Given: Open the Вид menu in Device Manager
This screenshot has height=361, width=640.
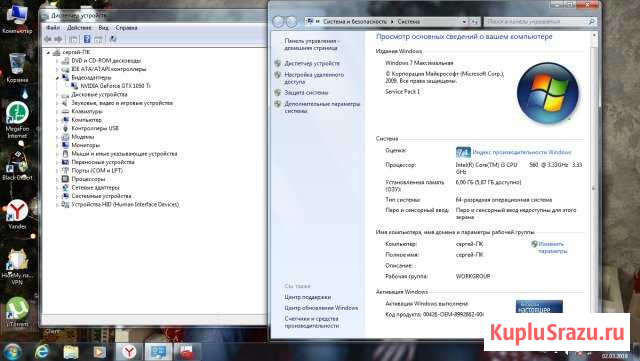Looking at the screenshot, I should [103, 28].
